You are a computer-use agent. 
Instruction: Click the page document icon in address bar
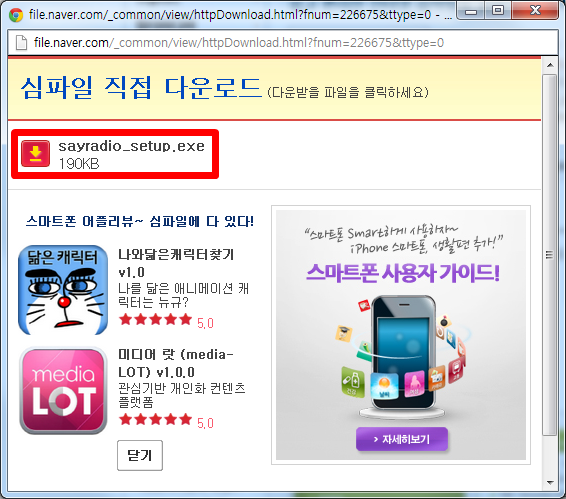pos(21,43)
